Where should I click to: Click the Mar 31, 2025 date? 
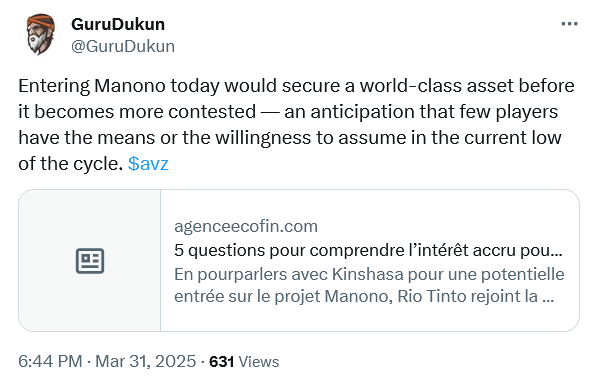(145, 361)
